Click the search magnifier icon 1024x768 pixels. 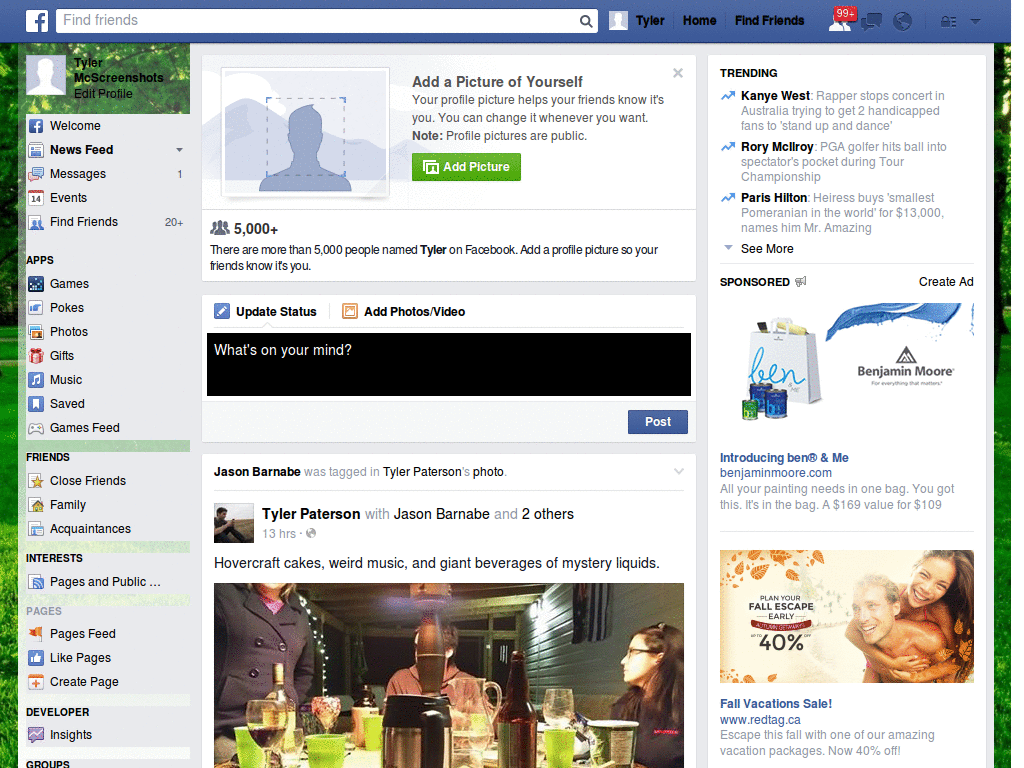click(x=586, y=22)
